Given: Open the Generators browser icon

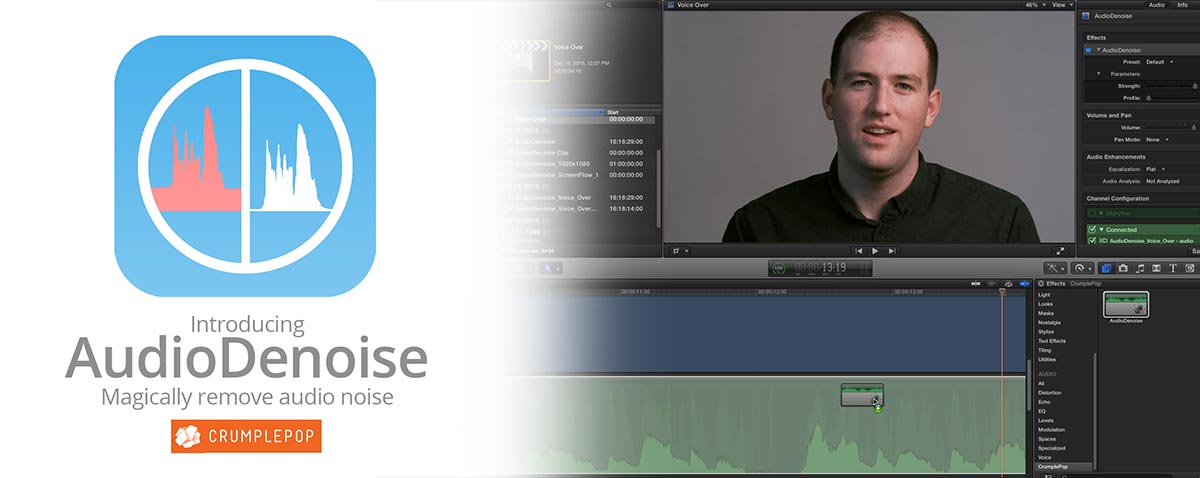Looking at the screenshot, I should [x=1189, y=268].
